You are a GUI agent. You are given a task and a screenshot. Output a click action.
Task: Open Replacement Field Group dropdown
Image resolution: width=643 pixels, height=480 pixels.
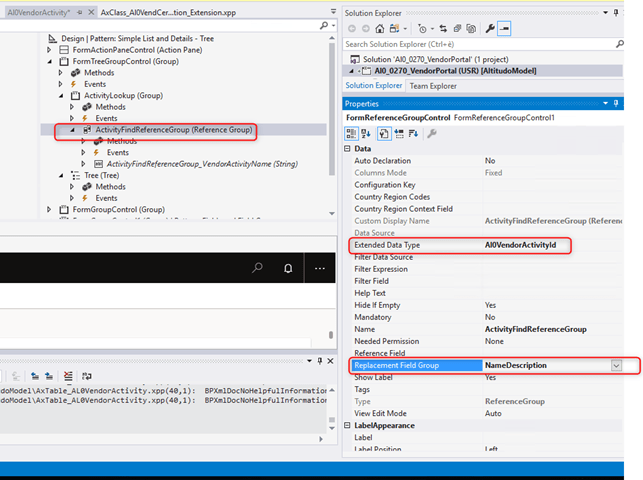click(616, 366)
